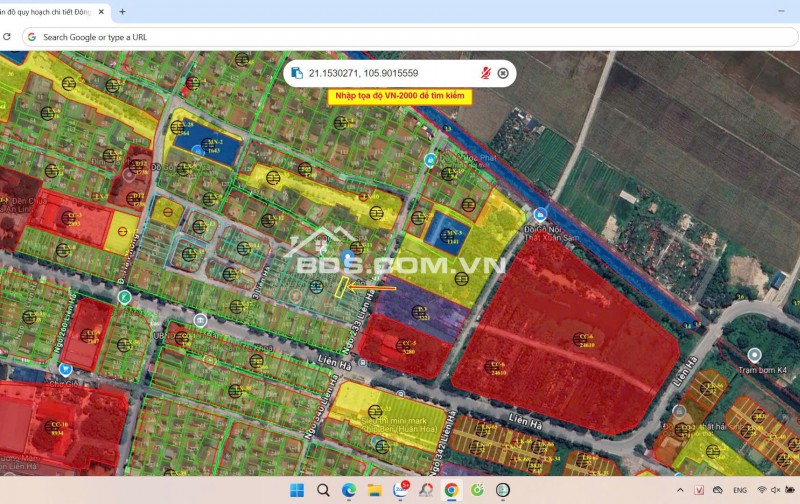Image resolution: width=800 pixels, height=504 pixels.
Task: Click the yellow-outlined highlighted land parcel
Action: tap(342, 287)
